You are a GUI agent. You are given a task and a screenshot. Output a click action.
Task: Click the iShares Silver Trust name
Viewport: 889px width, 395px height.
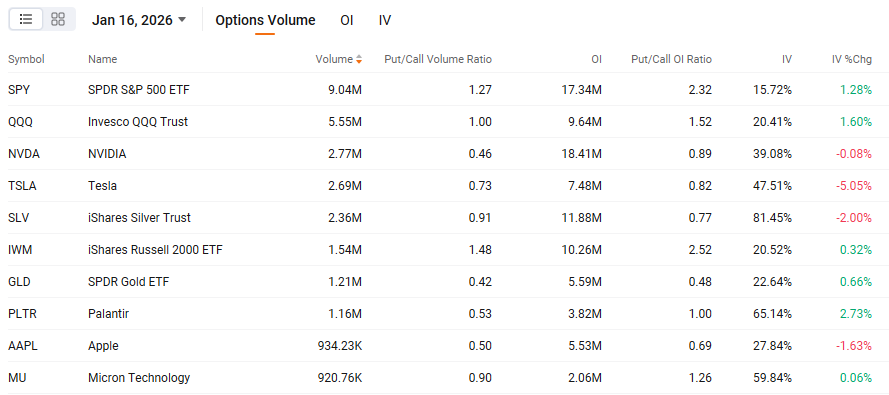(139, 218)
